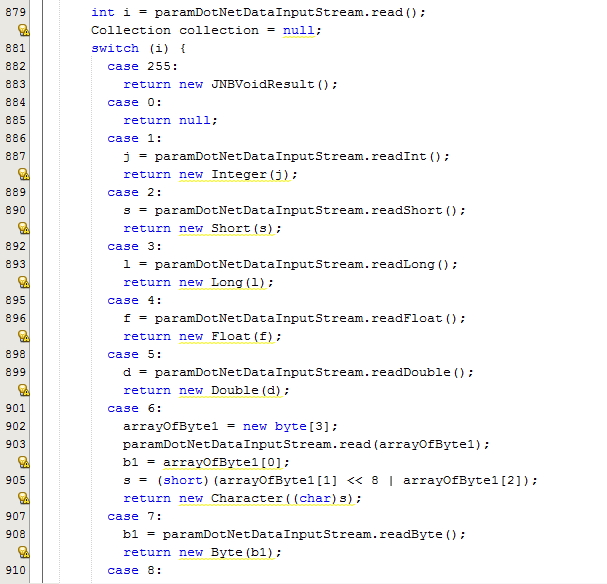Click the 'case 8:' label
607x584 pixels.
(x=134, y=570)
